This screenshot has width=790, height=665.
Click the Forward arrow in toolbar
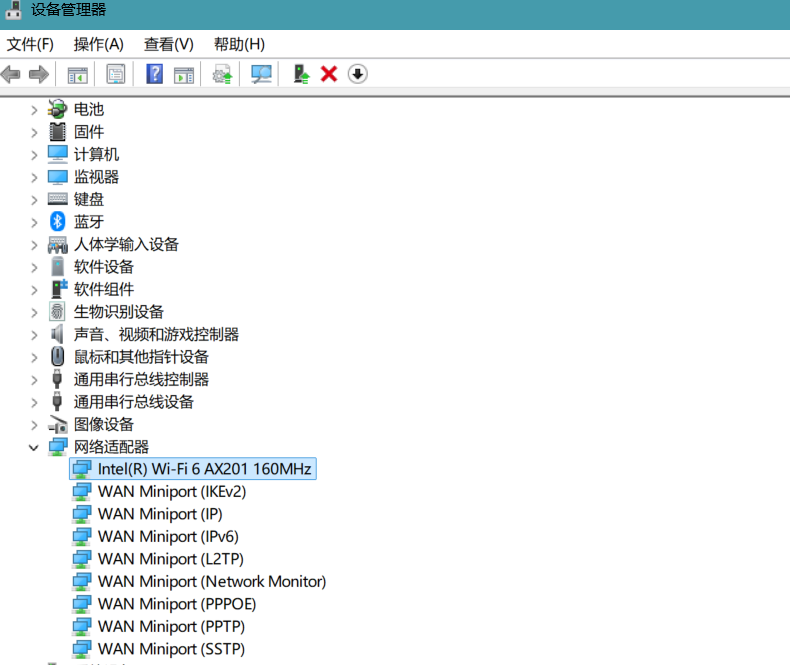[39, 74]
